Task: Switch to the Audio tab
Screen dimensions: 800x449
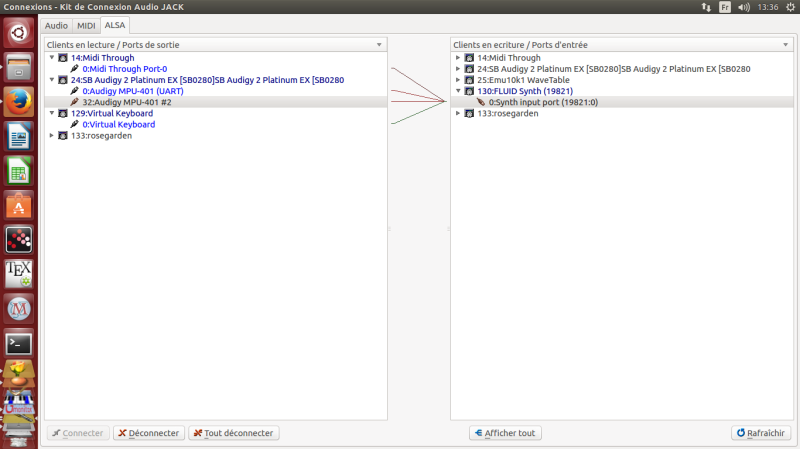Action: pos(56,26)
